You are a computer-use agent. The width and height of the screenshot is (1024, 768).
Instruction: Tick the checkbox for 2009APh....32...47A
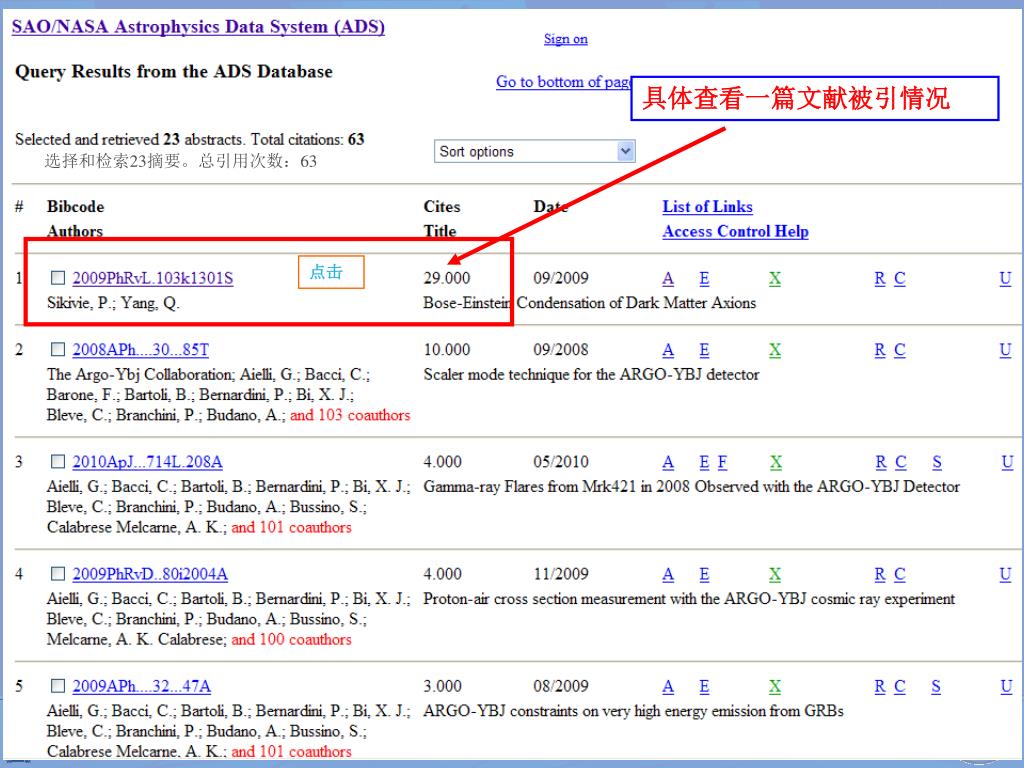pyautogui.click(x=58, y=686)
